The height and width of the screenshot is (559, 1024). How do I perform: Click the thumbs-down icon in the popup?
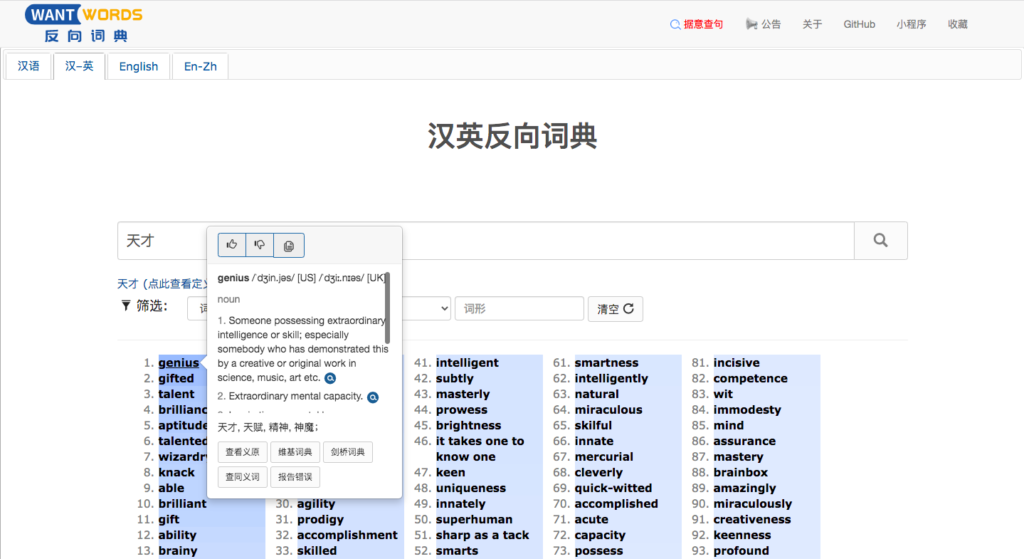(260, 245)
